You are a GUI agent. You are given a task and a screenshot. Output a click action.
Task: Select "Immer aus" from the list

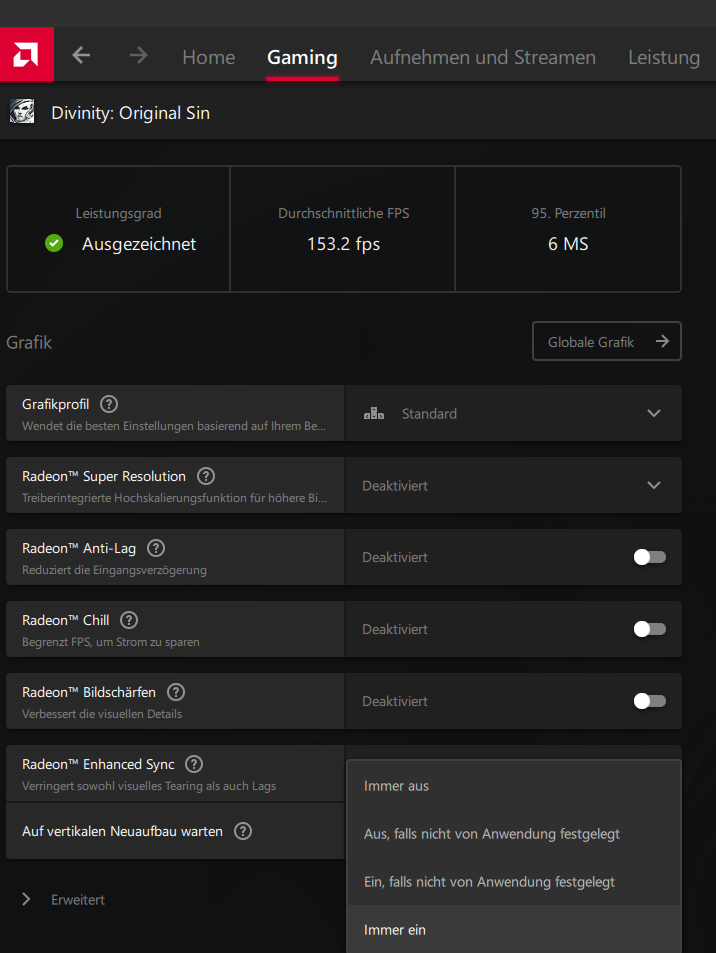(x=397, y=786)
